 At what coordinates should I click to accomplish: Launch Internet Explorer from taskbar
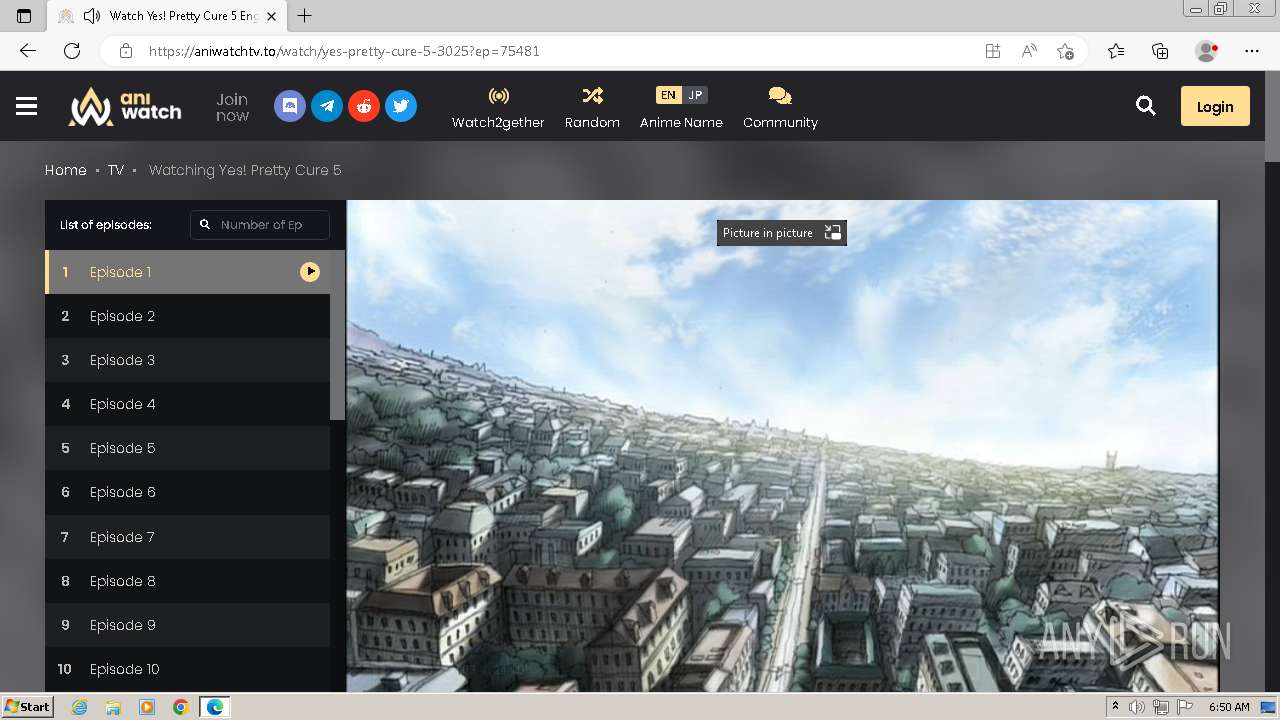pos(79,707)
